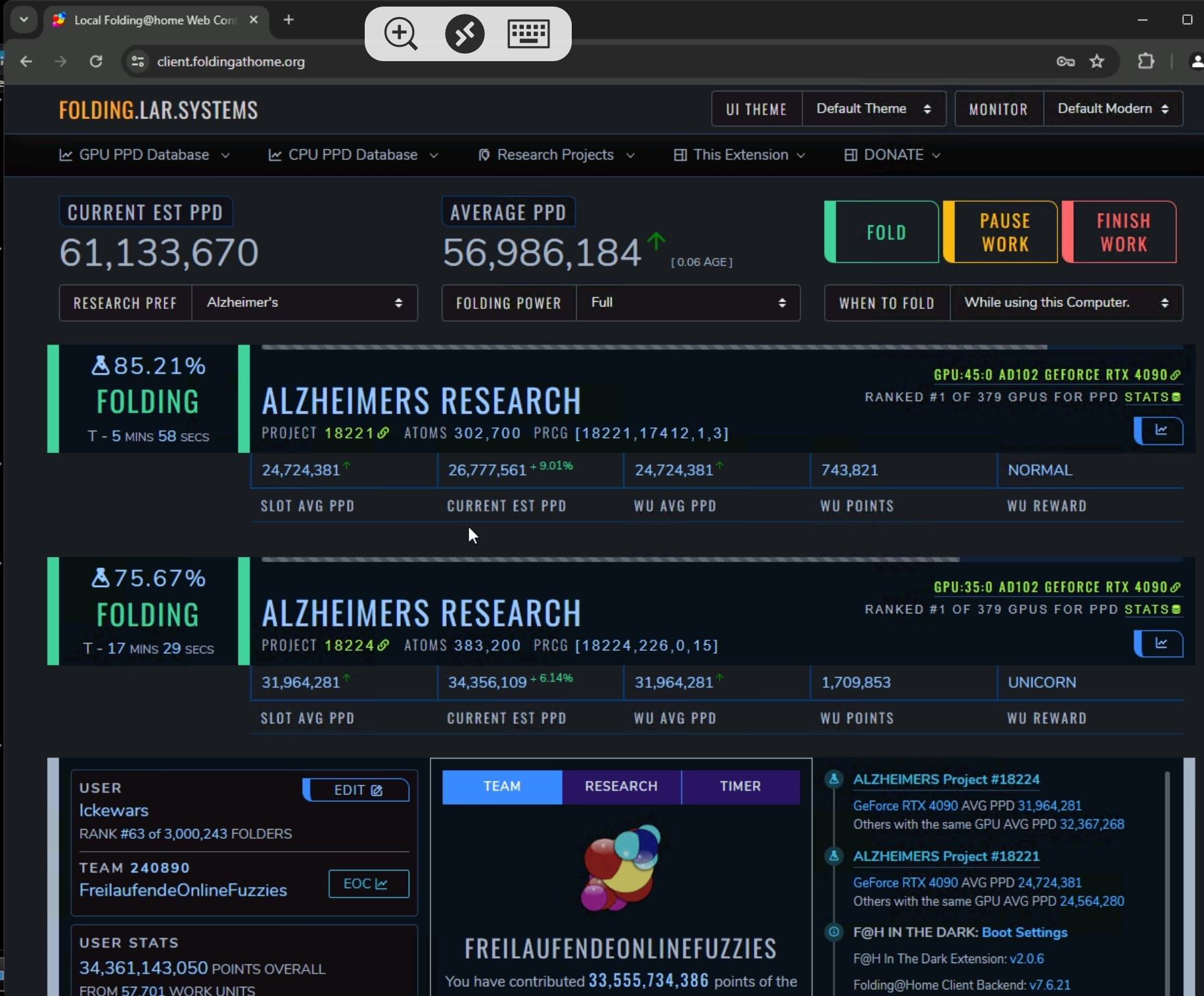Open ALZHEIMERS Project #18221 link
The image size is (1204, 996).
click(x=946, y=856)
